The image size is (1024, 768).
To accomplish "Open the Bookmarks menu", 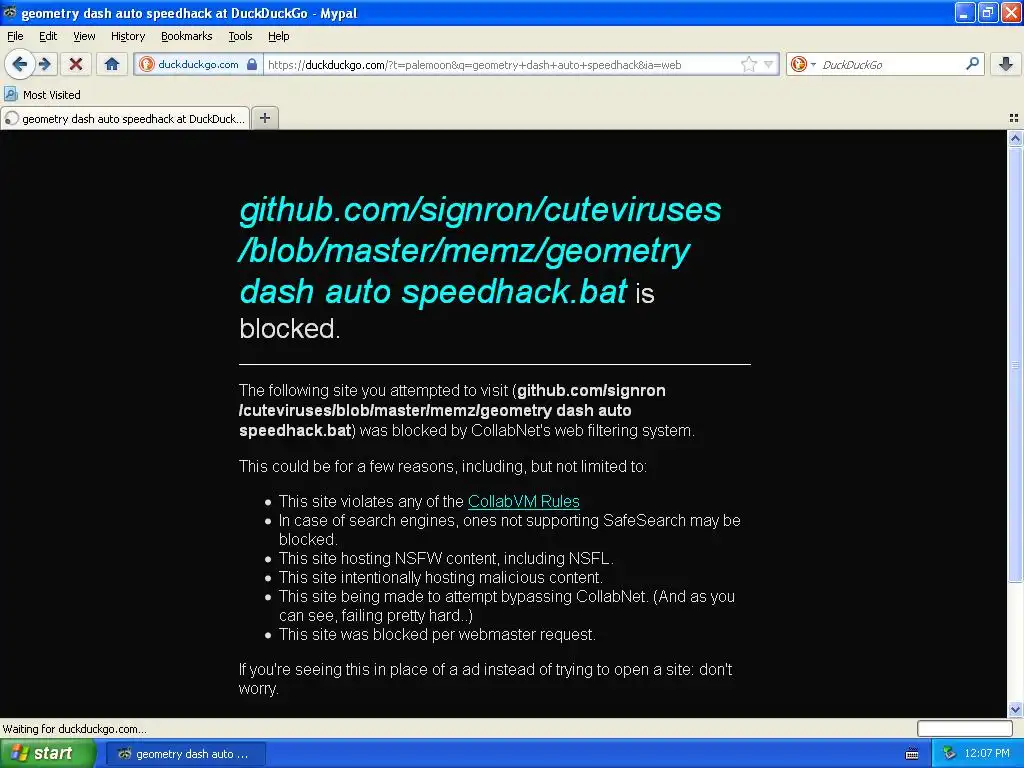I will [x=186, y=36].
